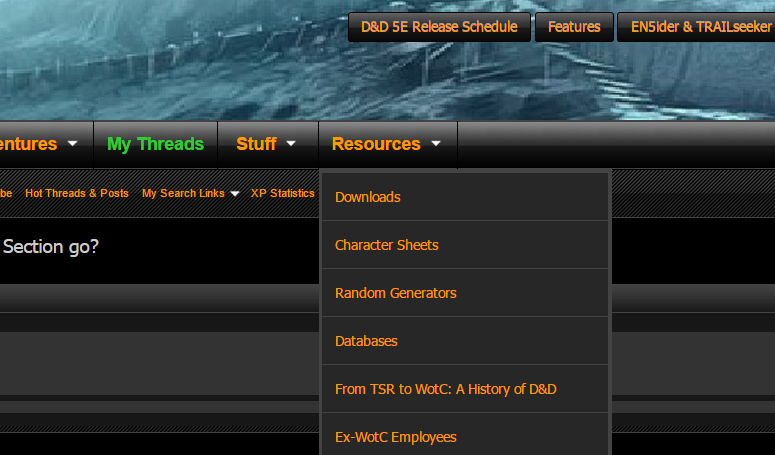Go to My Threads tab
Image resolution: width=775 pixels, height=455 pixels.
(x=155, y=144)
